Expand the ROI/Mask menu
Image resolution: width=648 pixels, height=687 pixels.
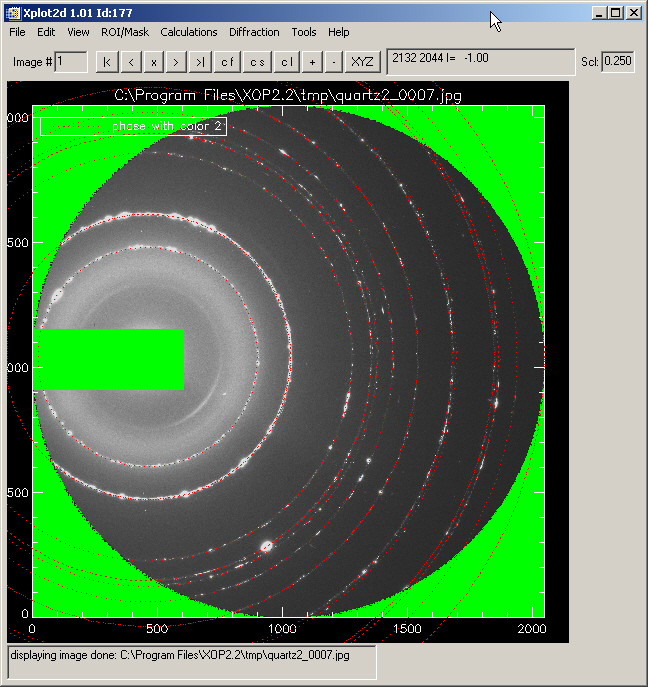click(124, 32)
